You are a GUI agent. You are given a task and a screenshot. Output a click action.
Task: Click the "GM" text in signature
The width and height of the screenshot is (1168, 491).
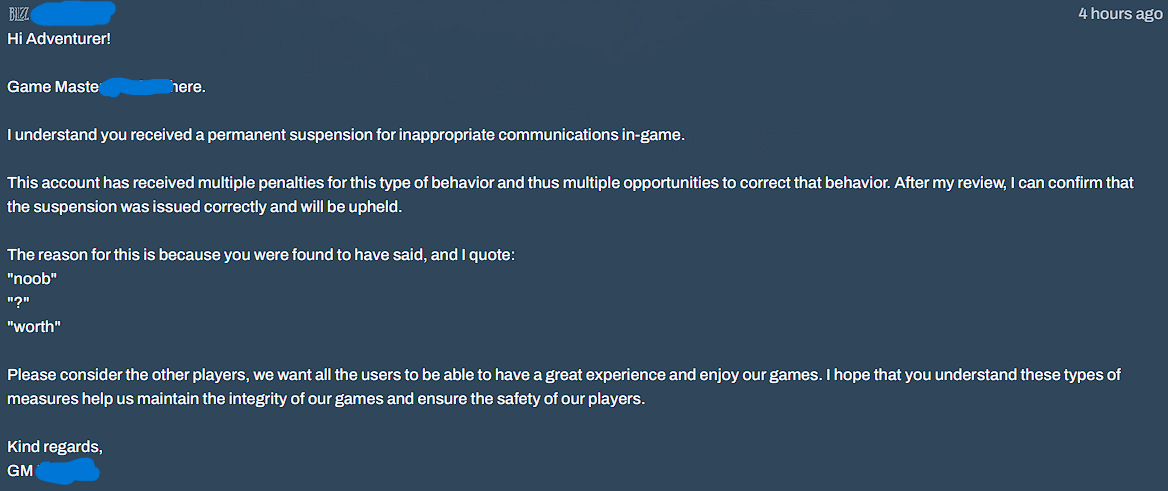coord(20,471)
